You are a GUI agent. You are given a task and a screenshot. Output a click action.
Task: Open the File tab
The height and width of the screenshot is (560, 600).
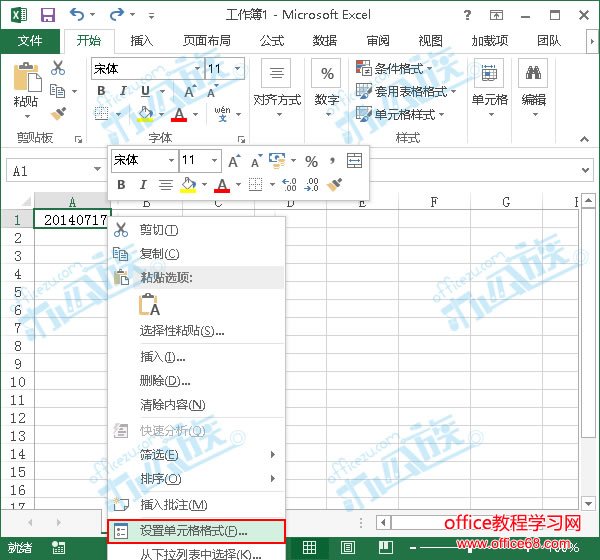pos(30,41)
